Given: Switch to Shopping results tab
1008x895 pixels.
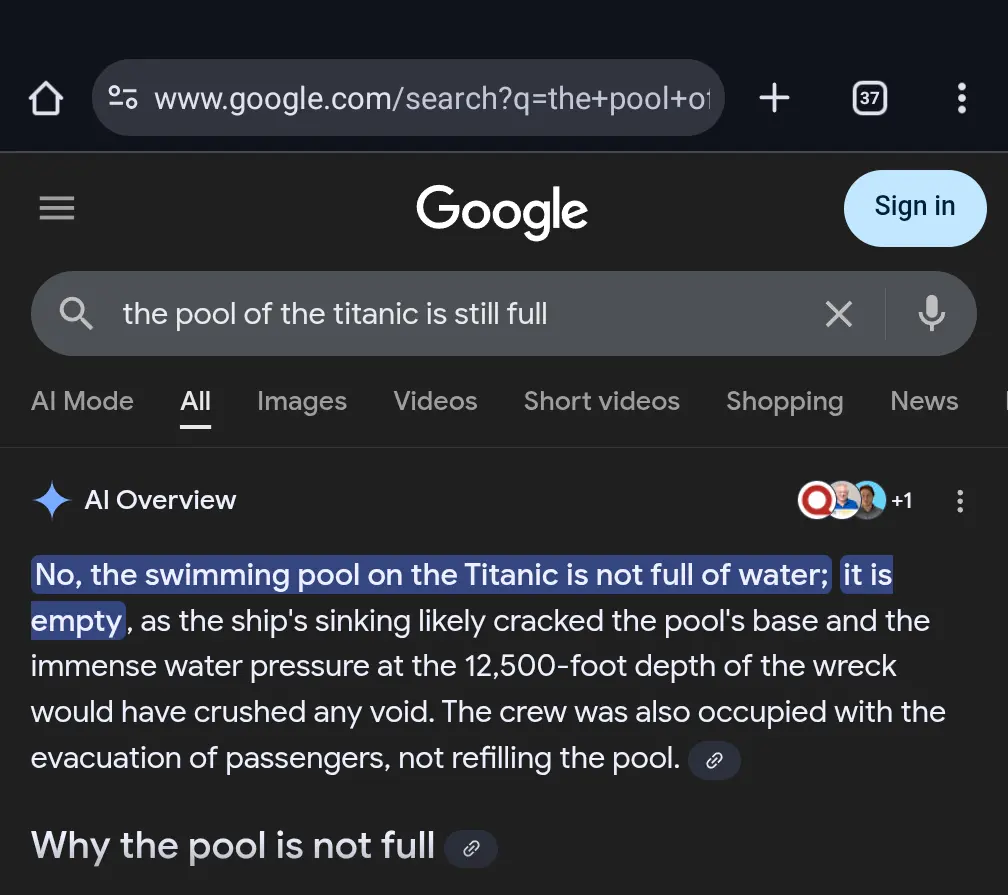Looking at the screenshot, I should coord(784,401).
